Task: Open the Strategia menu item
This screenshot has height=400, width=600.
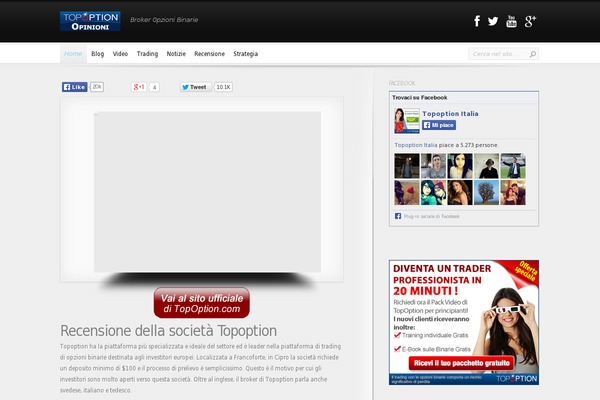Action: tap(246, 54)
